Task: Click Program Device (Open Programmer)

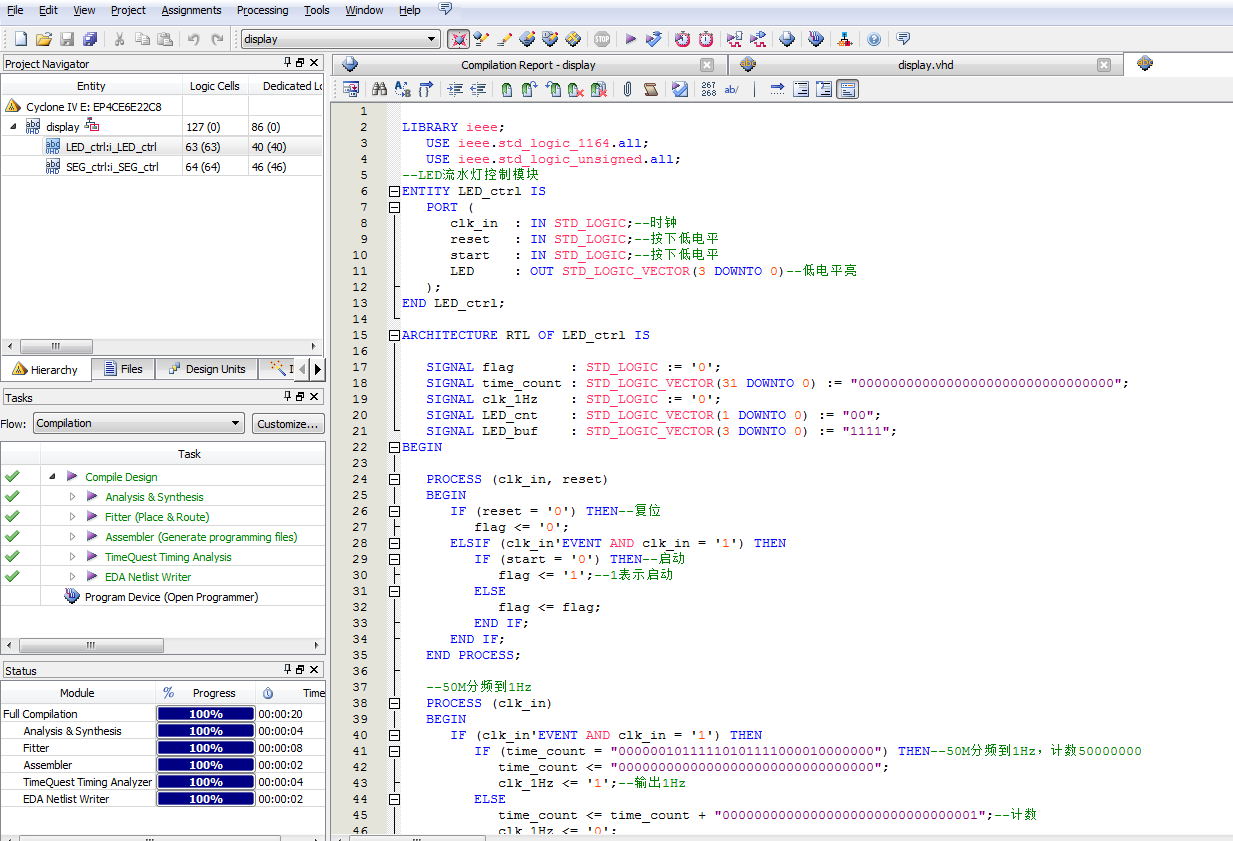Action: click(171, 597)
